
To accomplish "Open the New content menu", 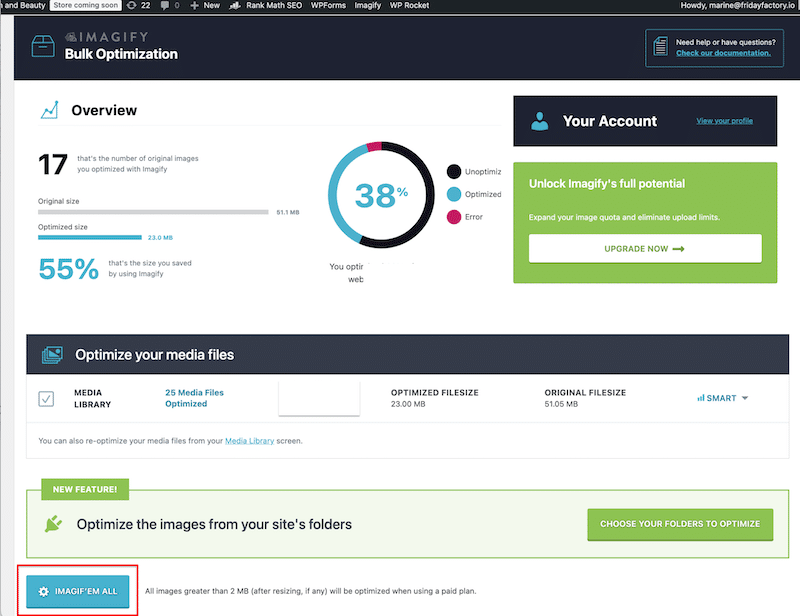I will pyautogui.click(x=205, y=5).
